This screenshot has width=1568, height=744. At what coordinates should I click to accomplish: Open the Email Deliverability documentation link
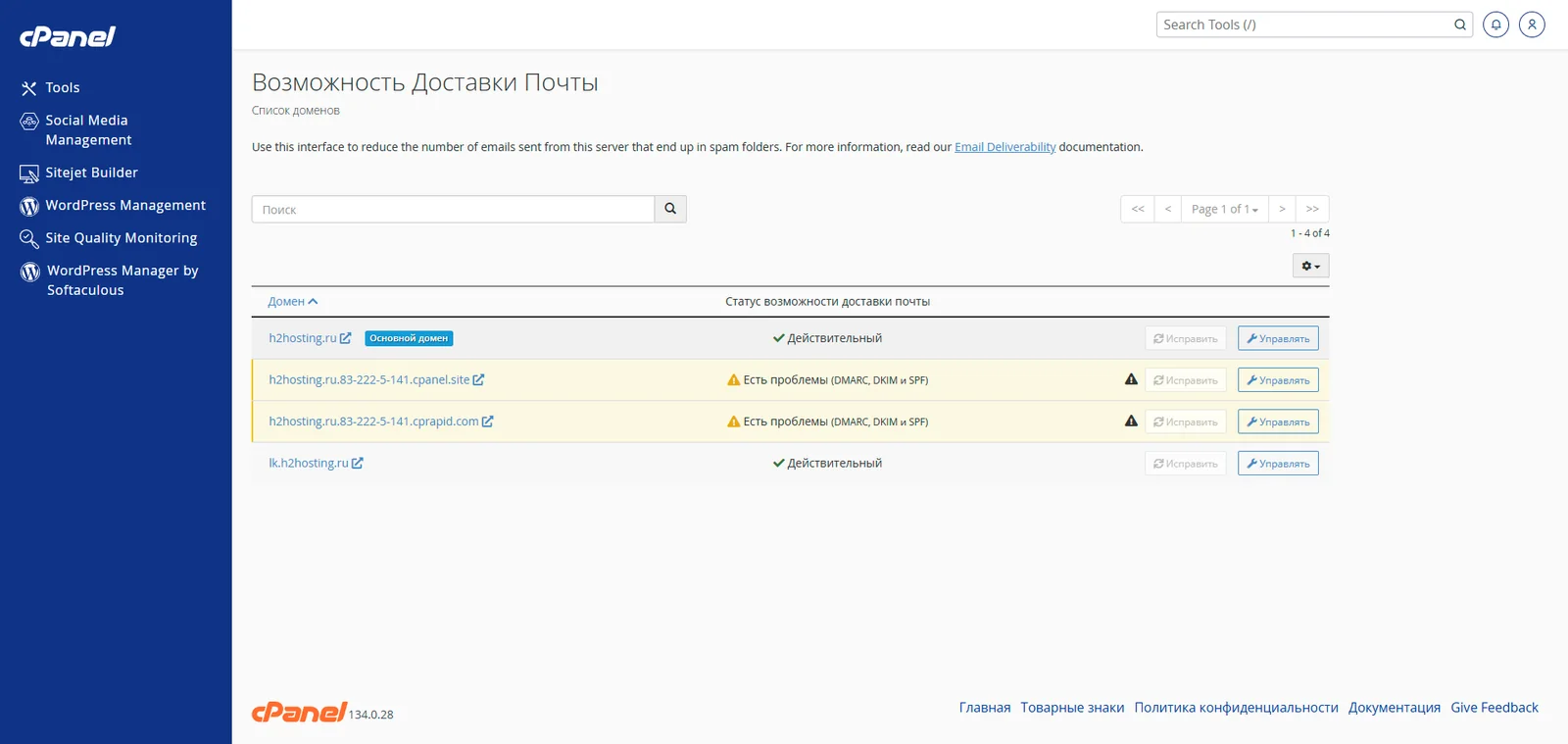1004,147
